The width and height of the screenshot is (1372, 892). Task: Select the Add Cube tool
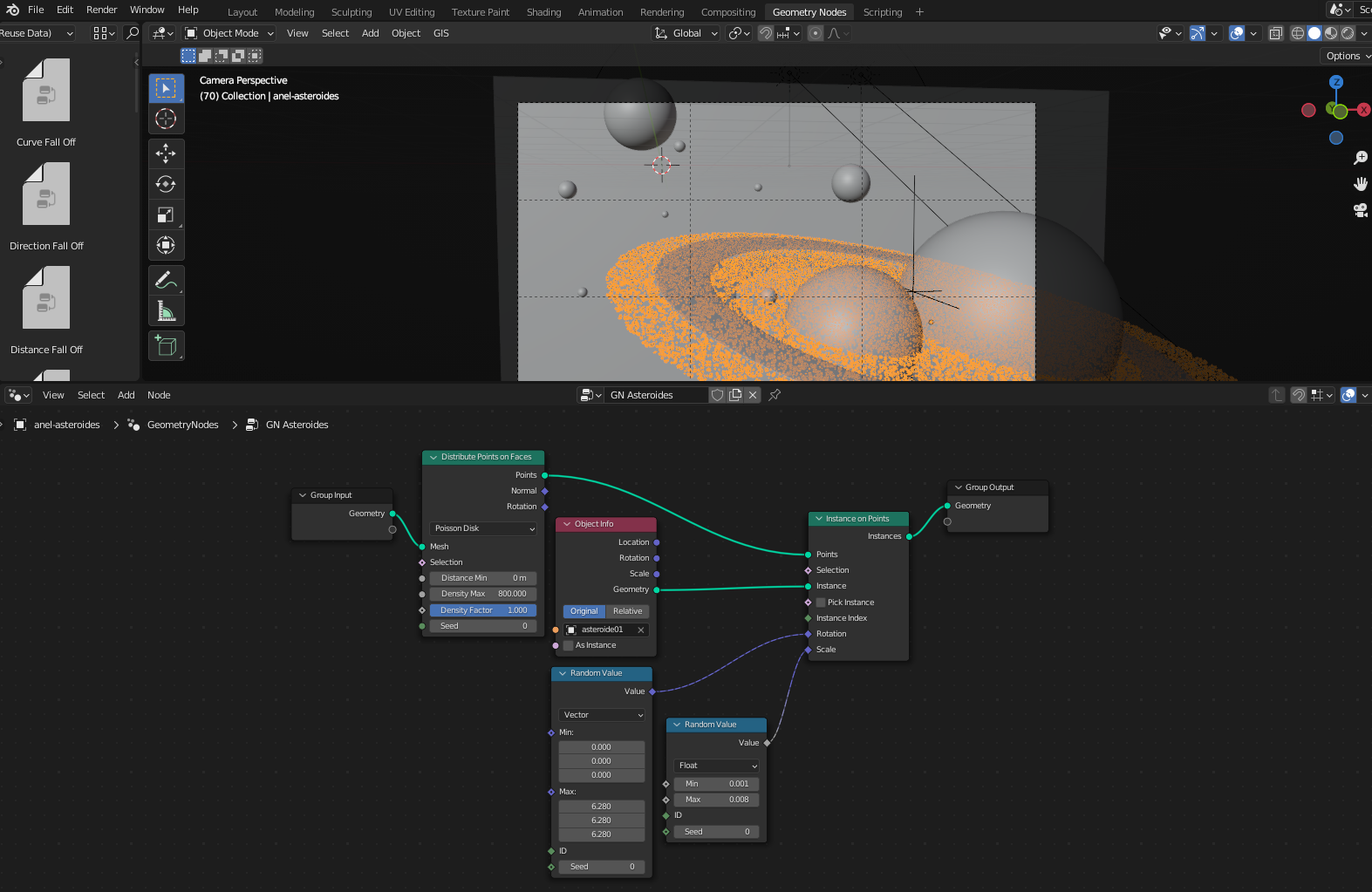point(166,345)
